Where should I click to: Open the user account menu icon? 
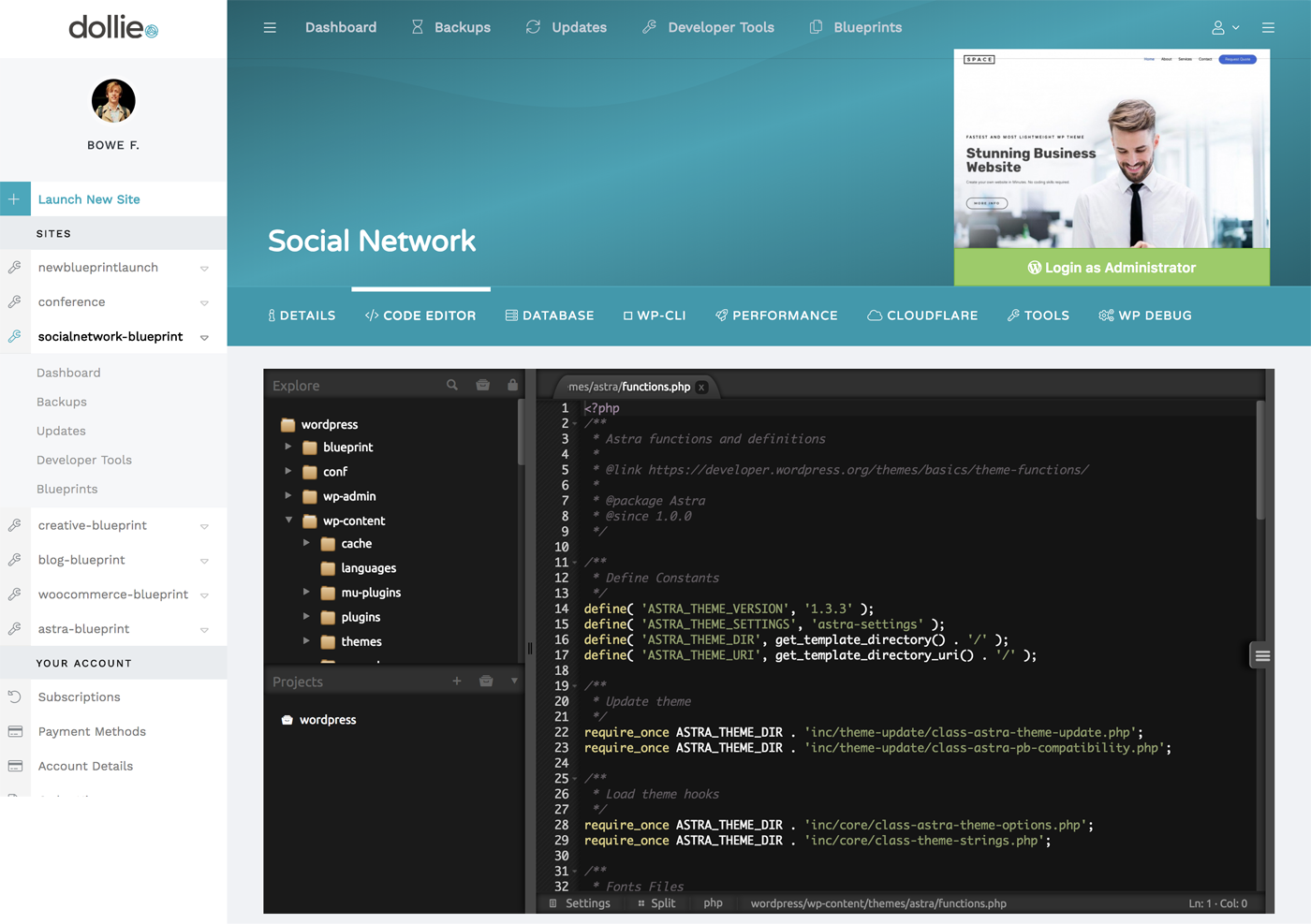click(x=1225, y=28)
